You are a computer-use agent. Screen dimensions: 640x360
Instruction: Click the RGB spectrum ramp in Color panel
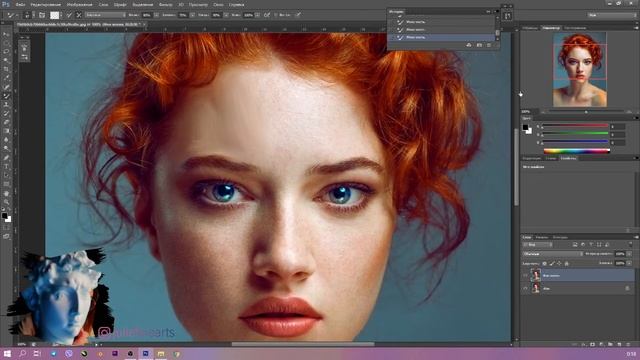pos(577,151)
